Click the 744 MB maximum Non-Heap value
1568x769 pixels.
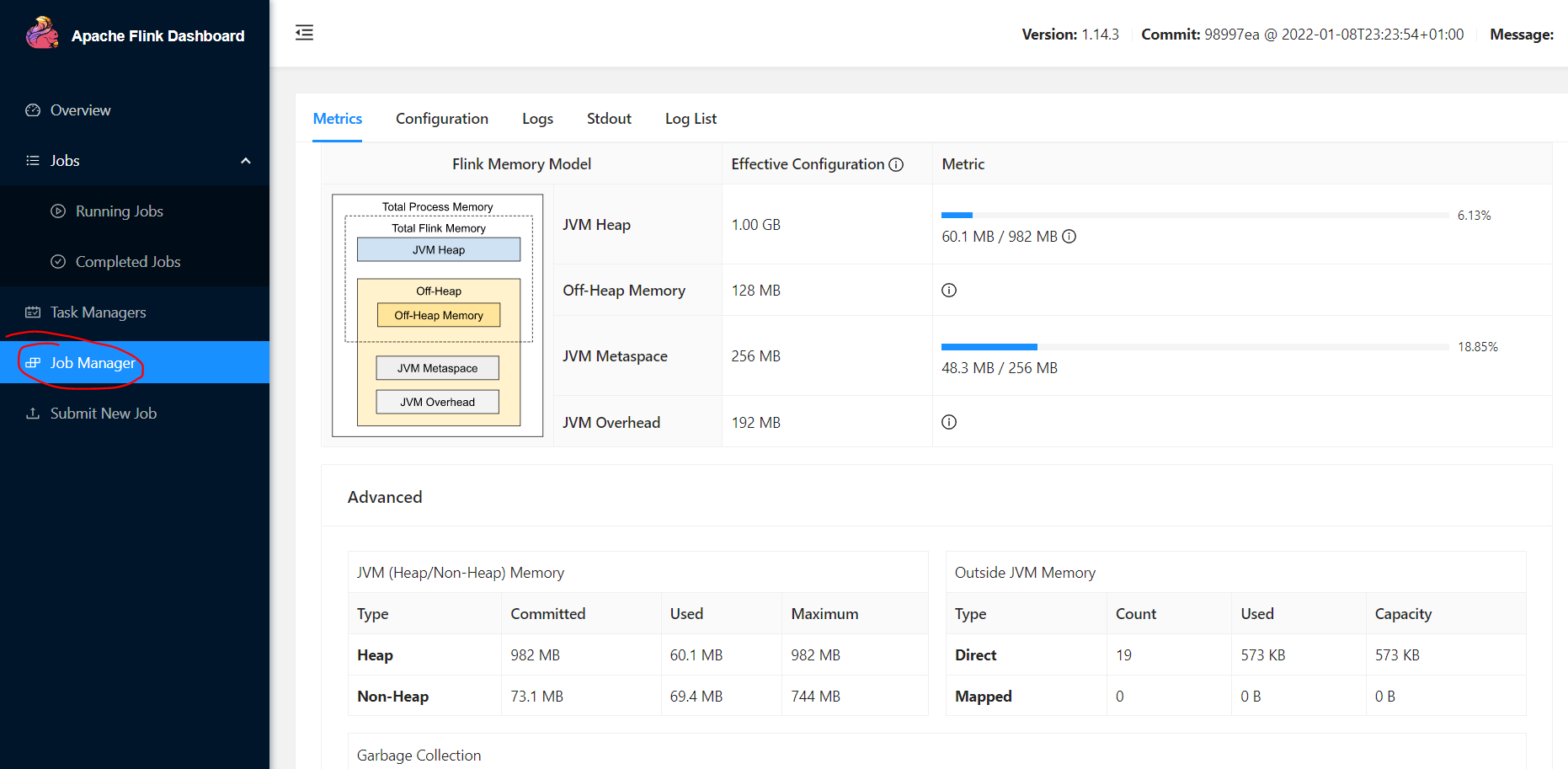(815, 697)
